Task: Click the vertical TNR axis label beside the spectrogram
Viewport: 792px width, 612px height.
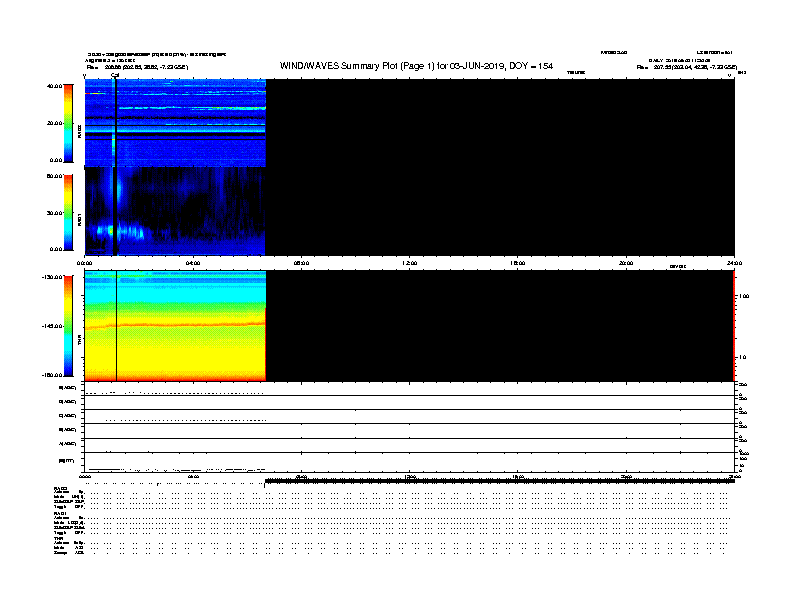Action: 79,342
